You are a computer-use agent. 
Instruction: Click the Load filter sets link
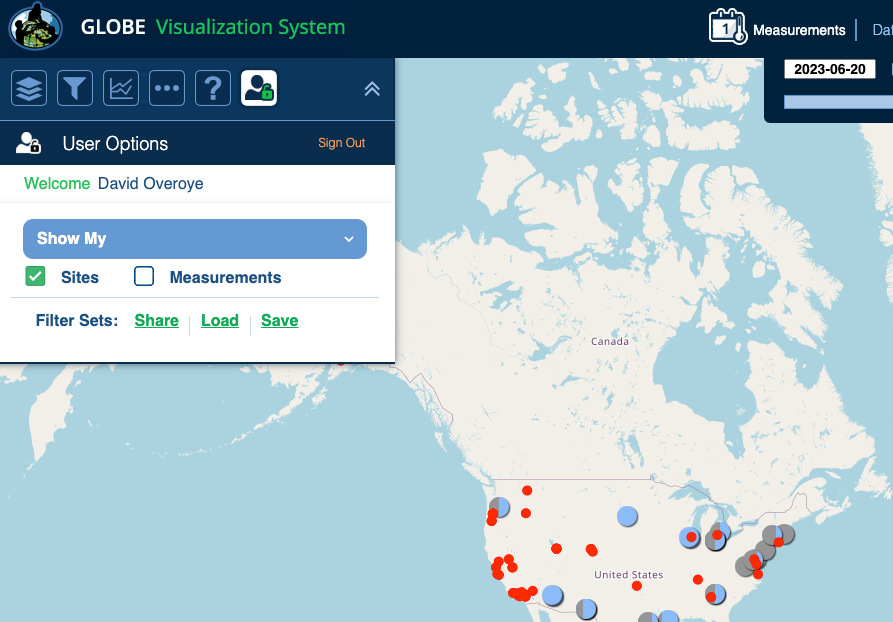pos(220,321)
